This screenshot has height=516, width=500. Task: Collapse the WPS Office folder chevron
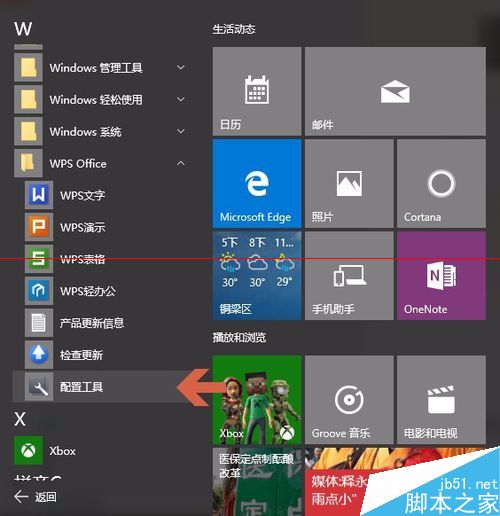coord(181,163)
